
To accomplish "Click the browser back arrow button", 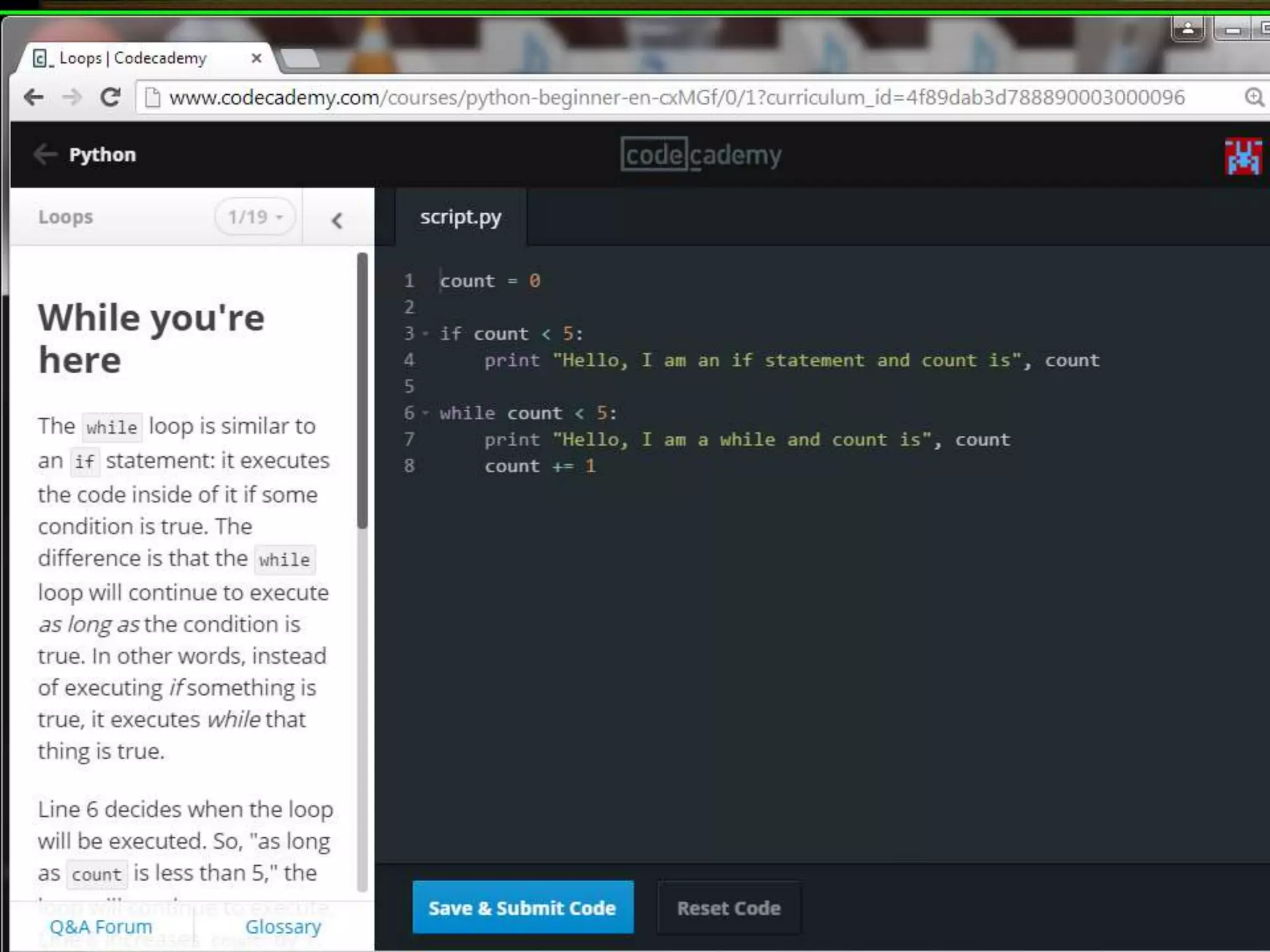I will (33, 97).
